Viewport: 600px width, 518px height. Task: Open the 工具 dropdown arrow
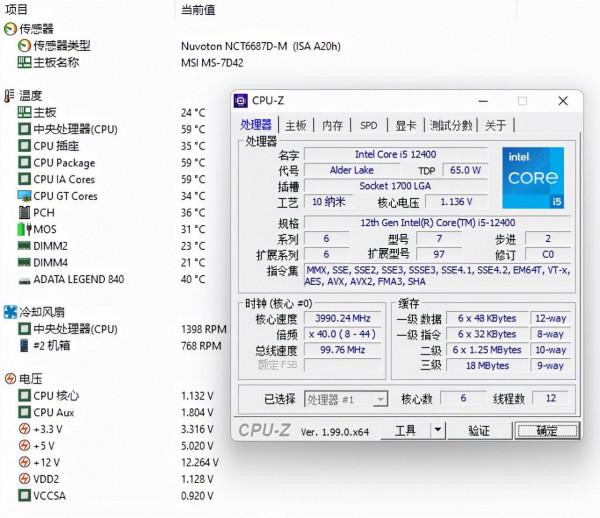[x=437, y=430]
